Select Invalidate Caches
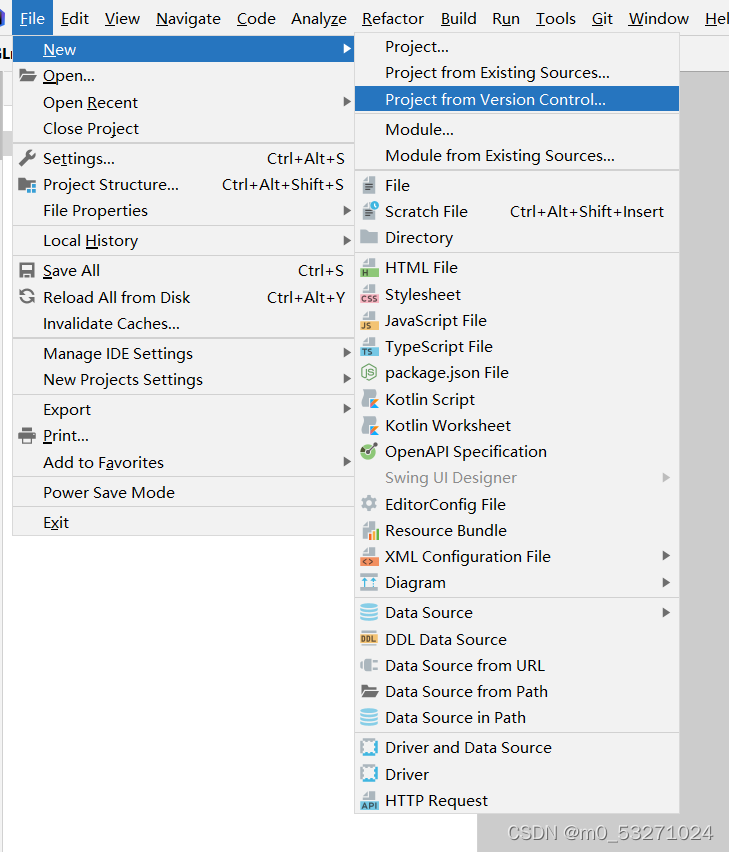Image resolution: width=729 pixels, height=852 pixels. click(x=183, y=323)
